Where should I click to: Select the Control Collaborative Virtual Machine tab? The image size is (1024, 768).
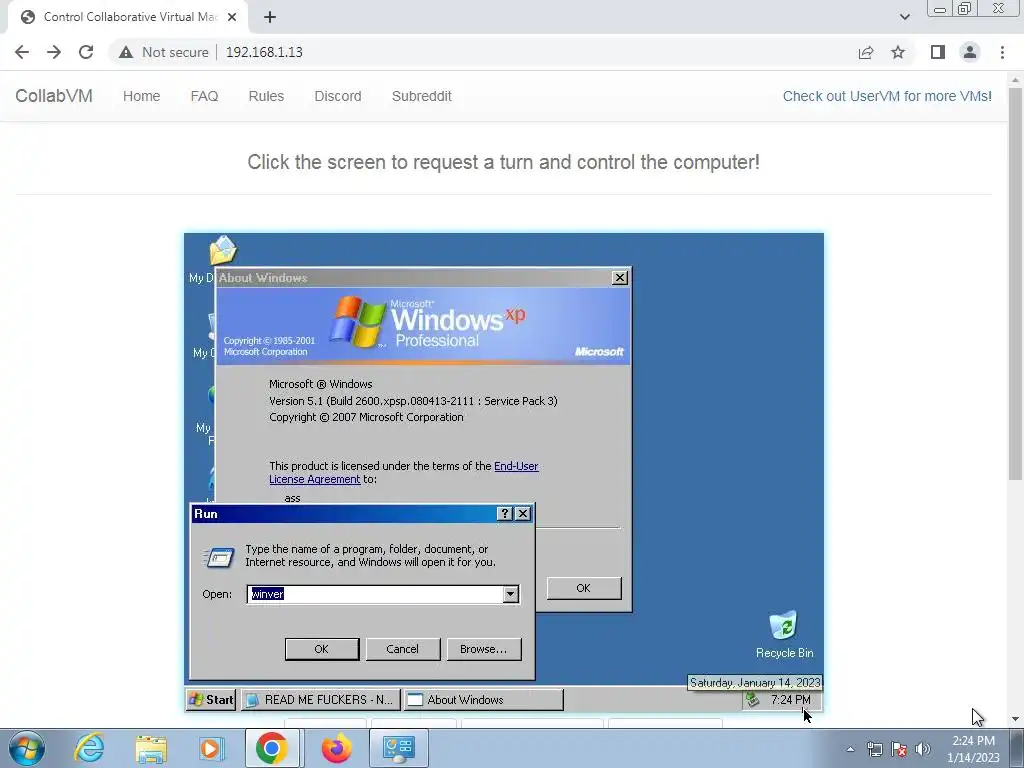[127, 17]
